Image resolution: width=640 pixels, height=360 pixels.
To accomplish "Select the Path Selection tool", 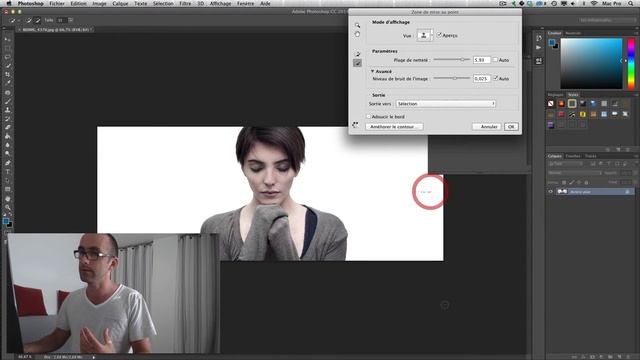I will click(7, 180).
